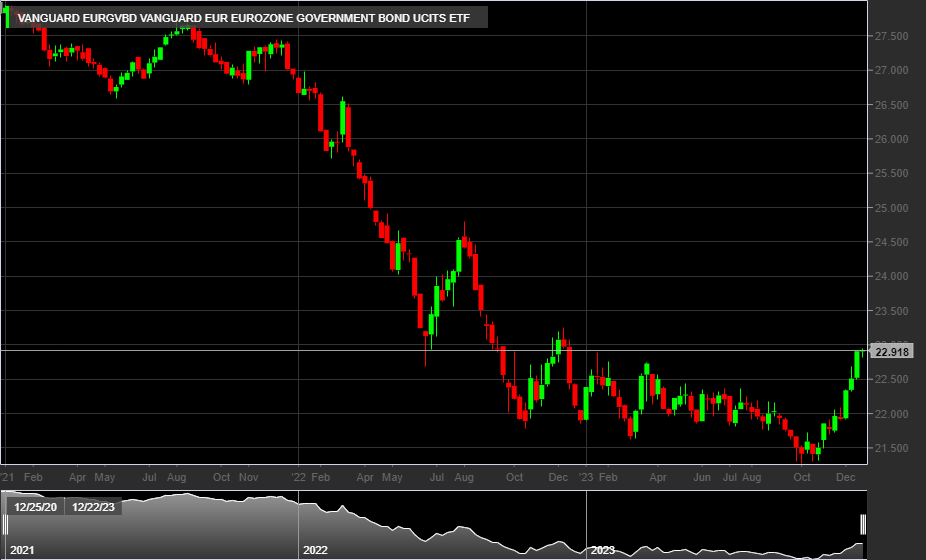Click the 27.500 price axis label

point(891,36)
